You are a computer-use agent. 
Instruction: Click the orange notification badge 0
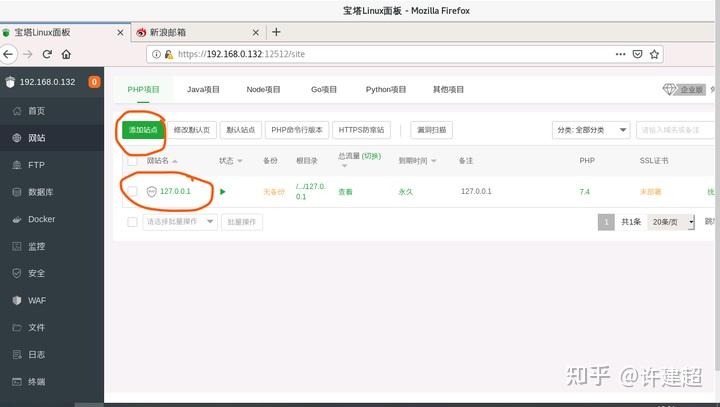pos(94,82)
